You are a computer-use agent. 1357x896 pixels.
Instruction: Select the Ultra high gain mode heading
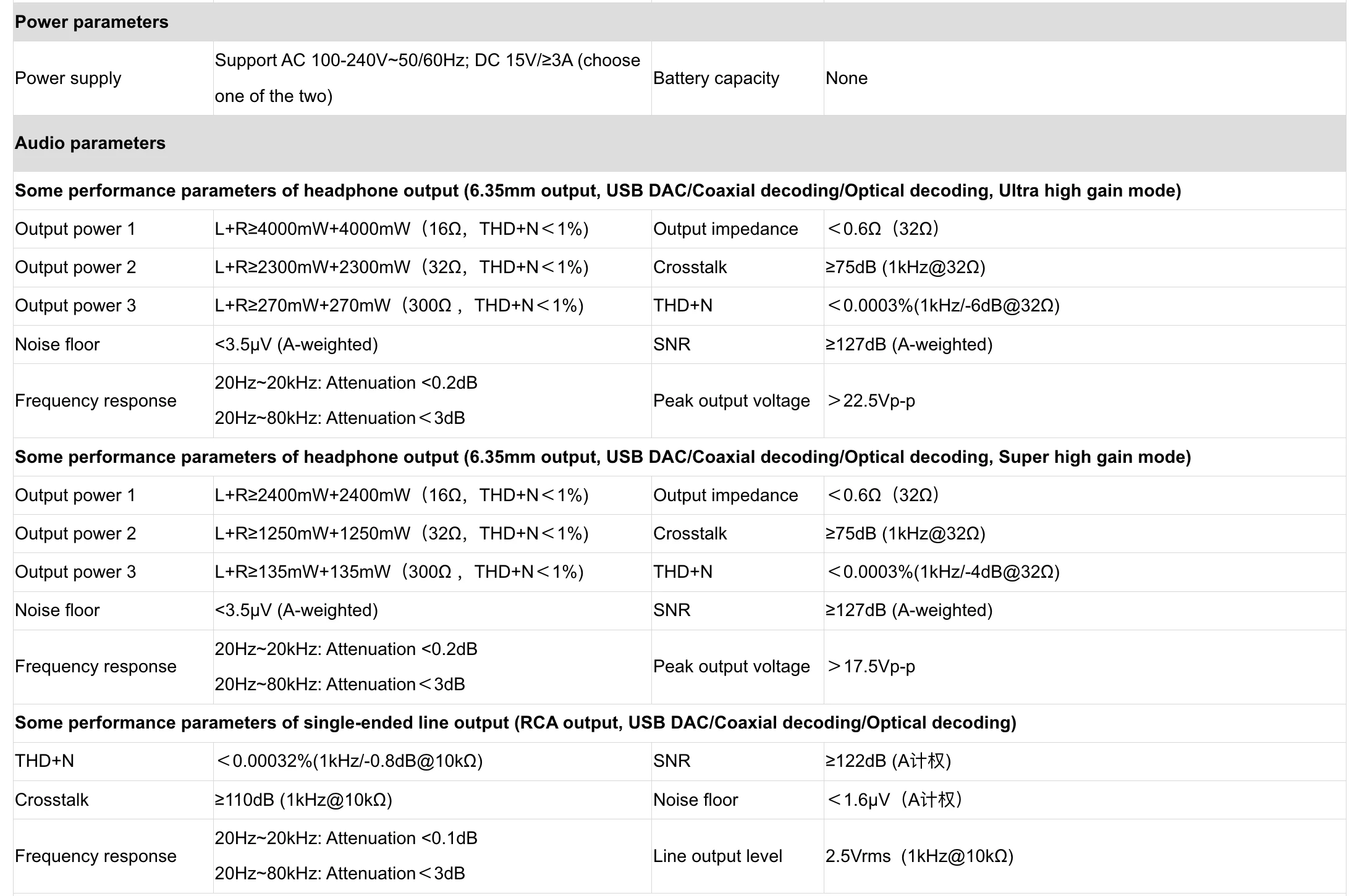(x=598, y=191)
